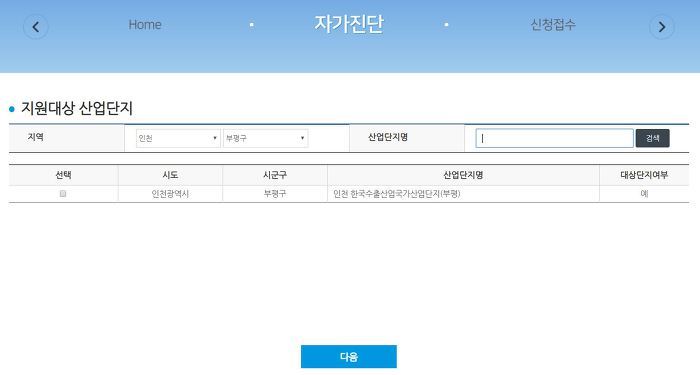The image size is (700, 375).
Task: Select 인천 한국수출산업국가산업단지(부평) cell
Action: pos(463,194)
